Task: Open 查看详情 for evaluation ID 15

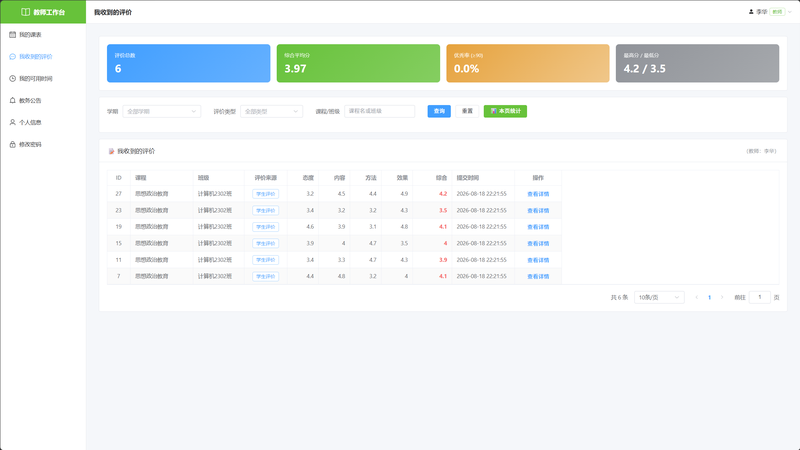Action: click(x=538, y=243)
